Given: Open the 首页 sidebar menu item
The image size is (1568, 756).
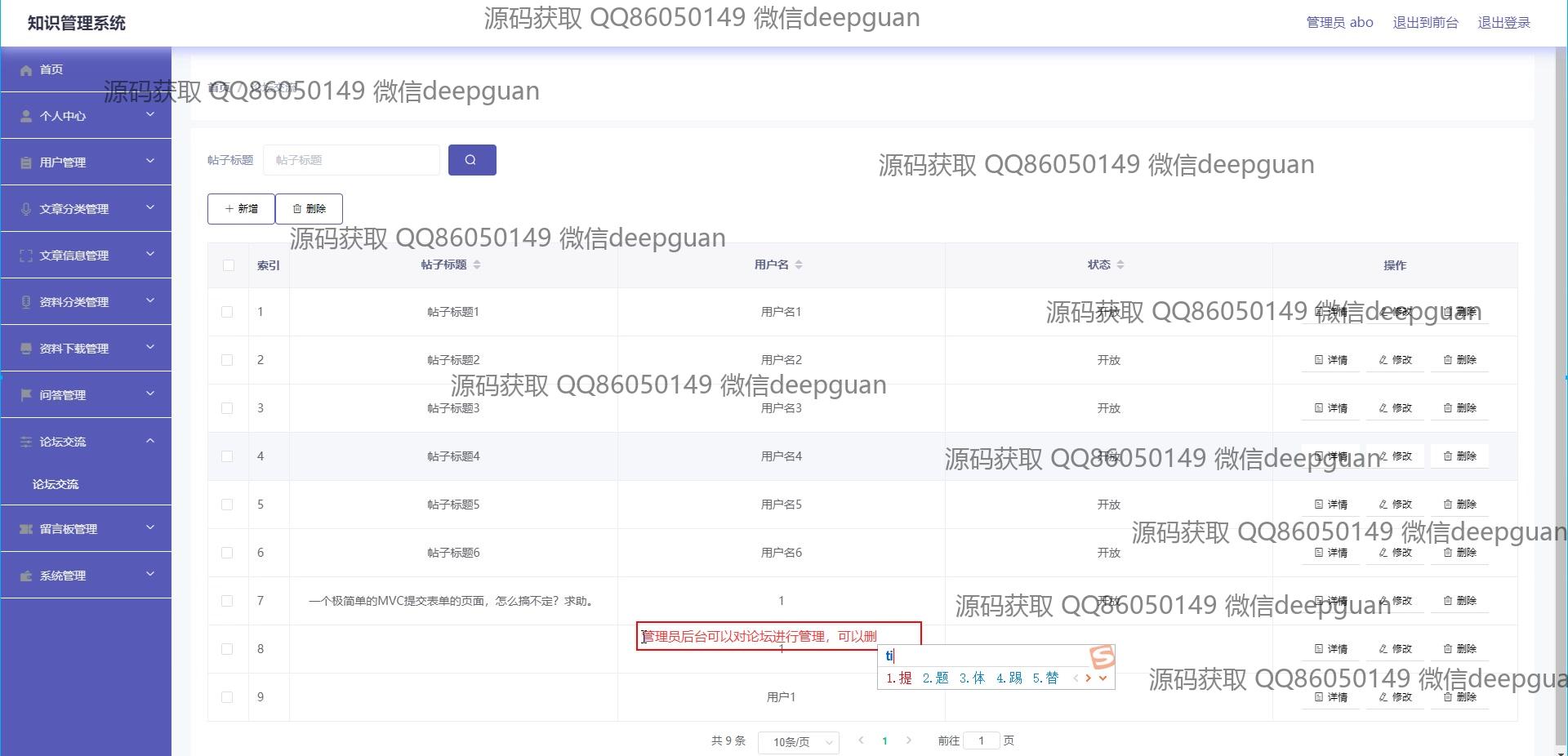Looking at the screenshot, I should coord(86,69).
